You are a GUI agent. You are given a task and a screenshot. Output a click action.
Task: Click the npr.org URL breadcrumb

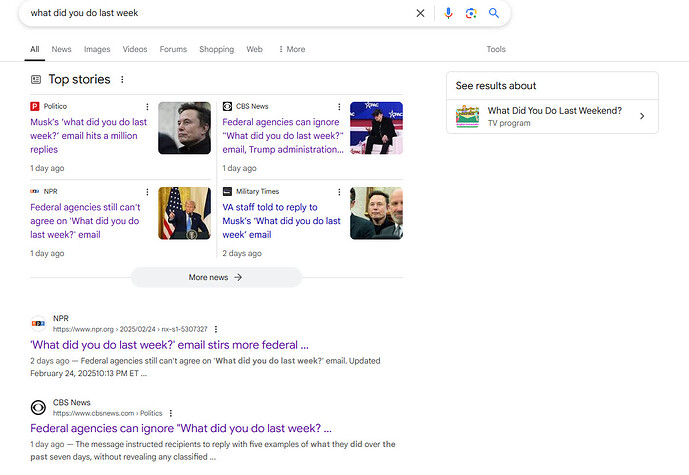[x=130, y=329]
